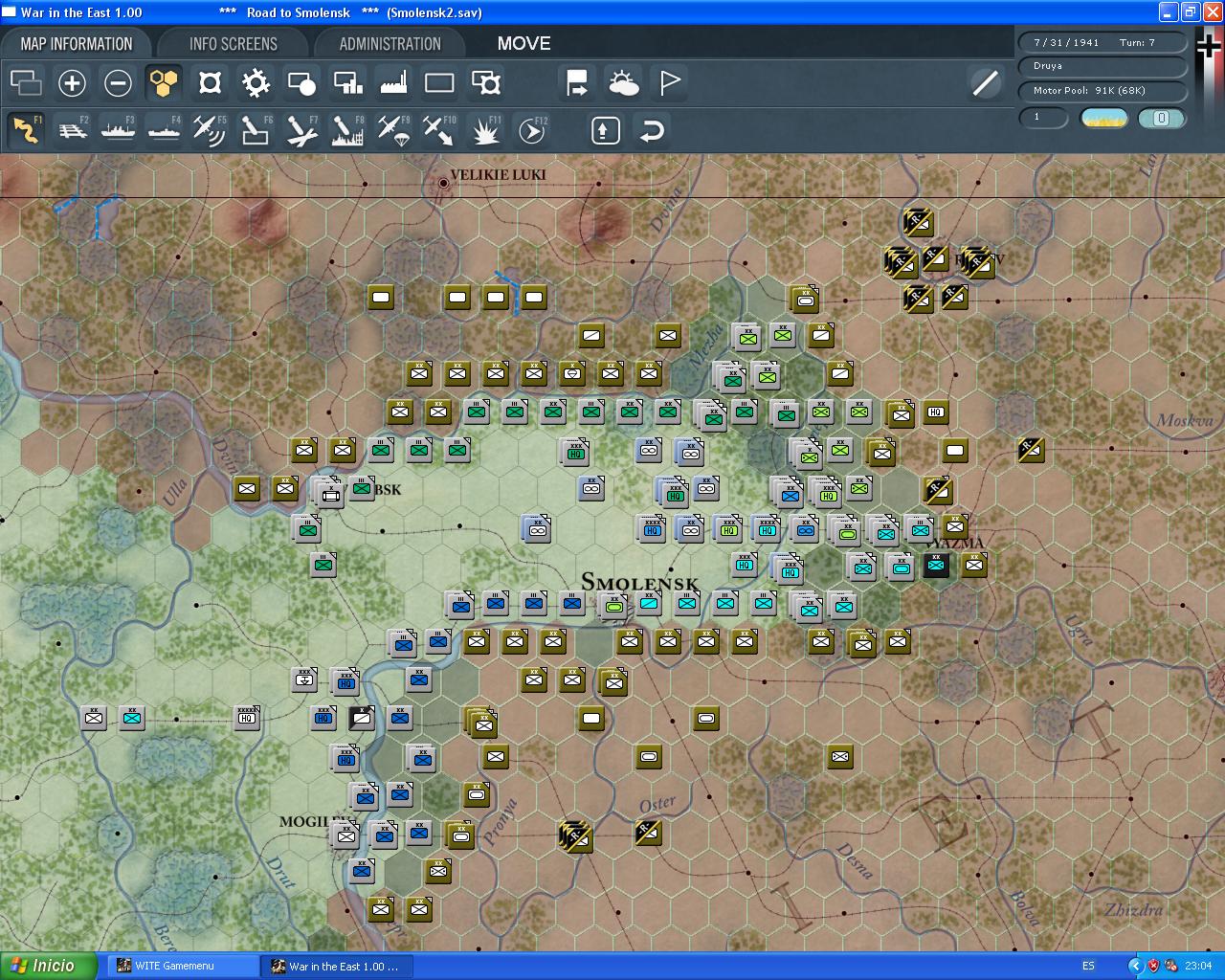This screenshot has height=980, width=1225.
Task: Toggle the notched square map overlay icon
Action: (x=210, y=83)
